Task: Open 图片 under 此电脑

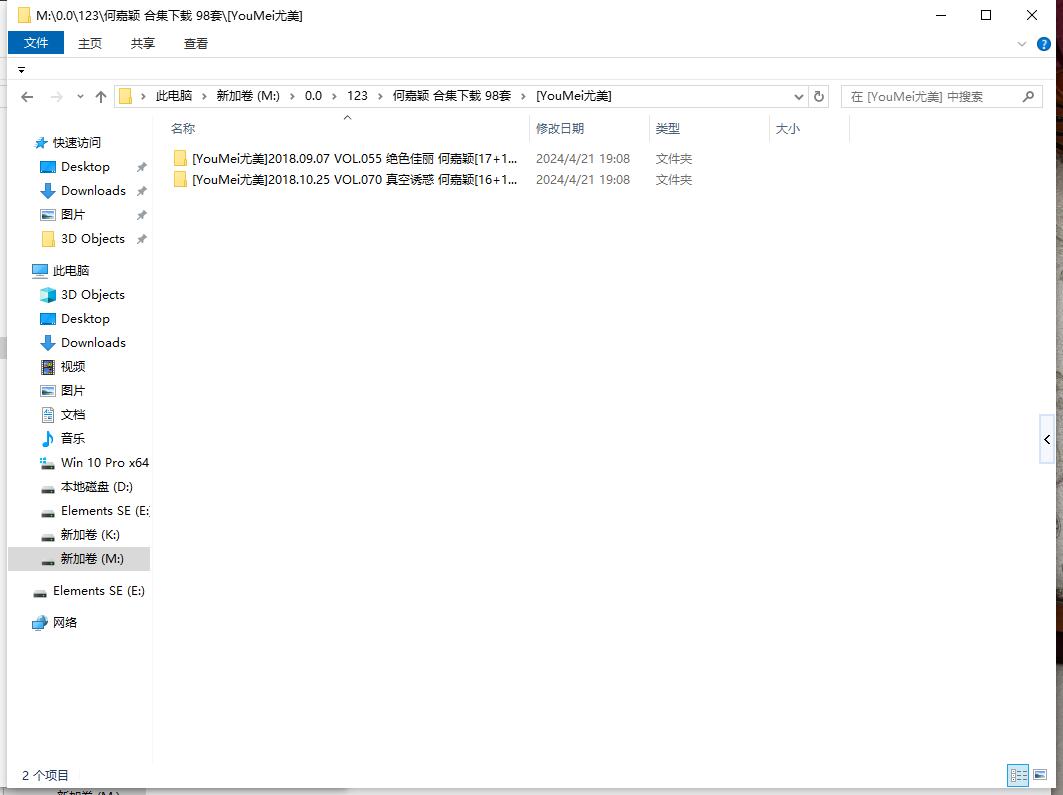Action: [x=73, y=391]
